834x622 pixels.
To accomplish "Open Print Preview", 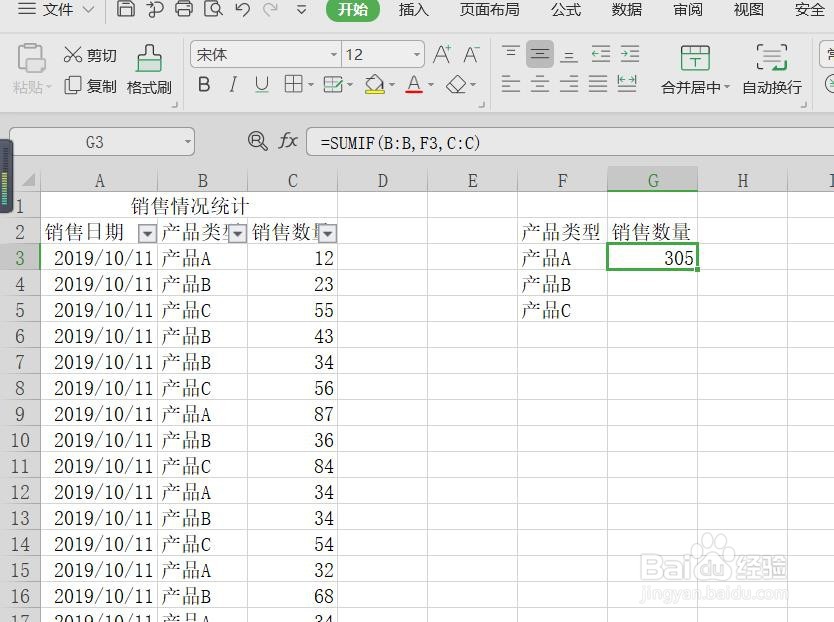I will tap(213, 9).
